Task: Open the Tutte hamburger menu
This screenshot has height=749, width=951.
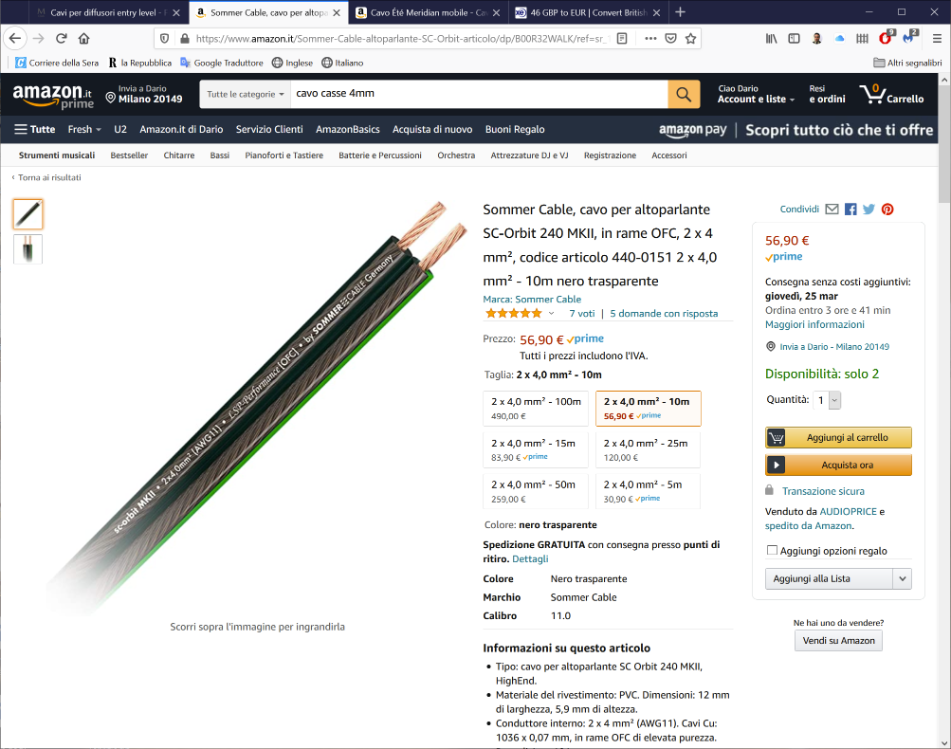Action: click(35, 129)
